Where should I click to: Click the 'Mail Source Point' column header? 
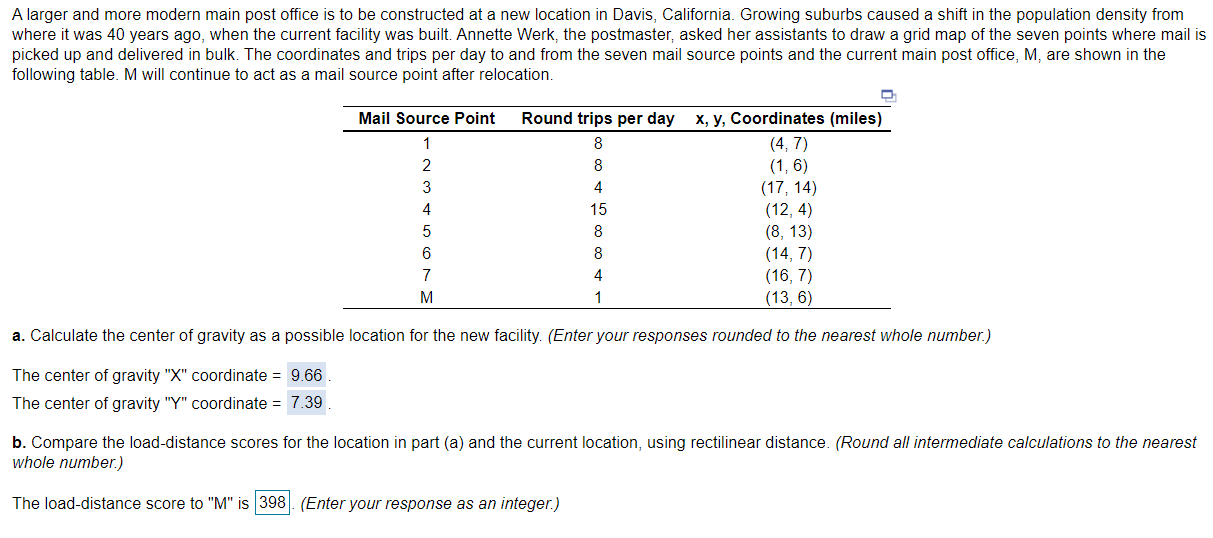pyautogui.click(x=427, y=118)
